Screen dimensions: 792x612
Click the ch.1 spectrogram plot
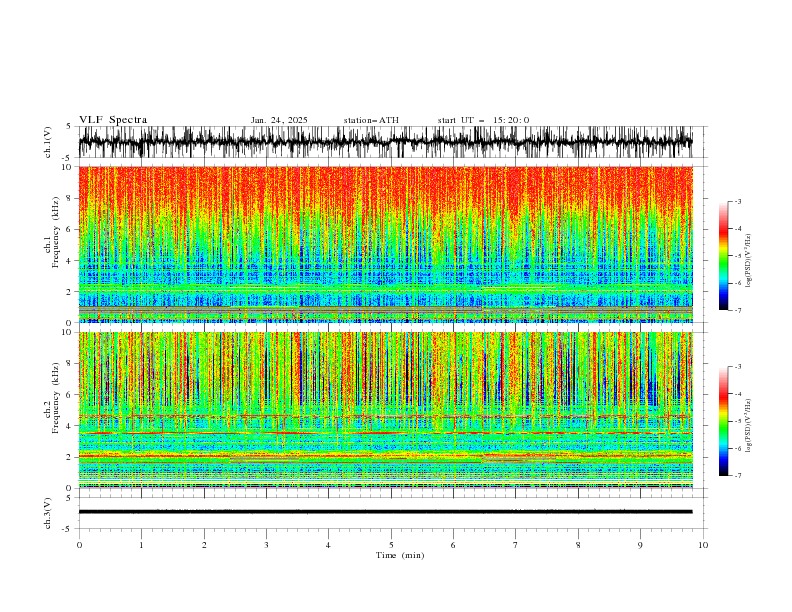pos(385,244)
